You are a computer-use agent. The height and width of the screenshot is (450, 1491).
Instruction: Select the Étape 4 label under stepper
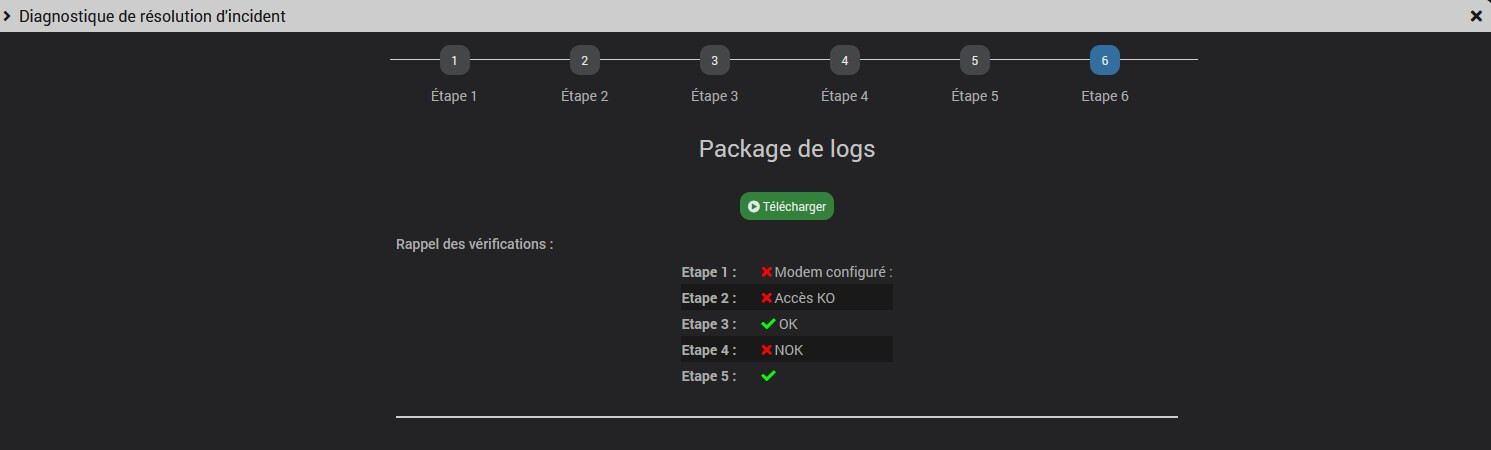coord(844,97)
